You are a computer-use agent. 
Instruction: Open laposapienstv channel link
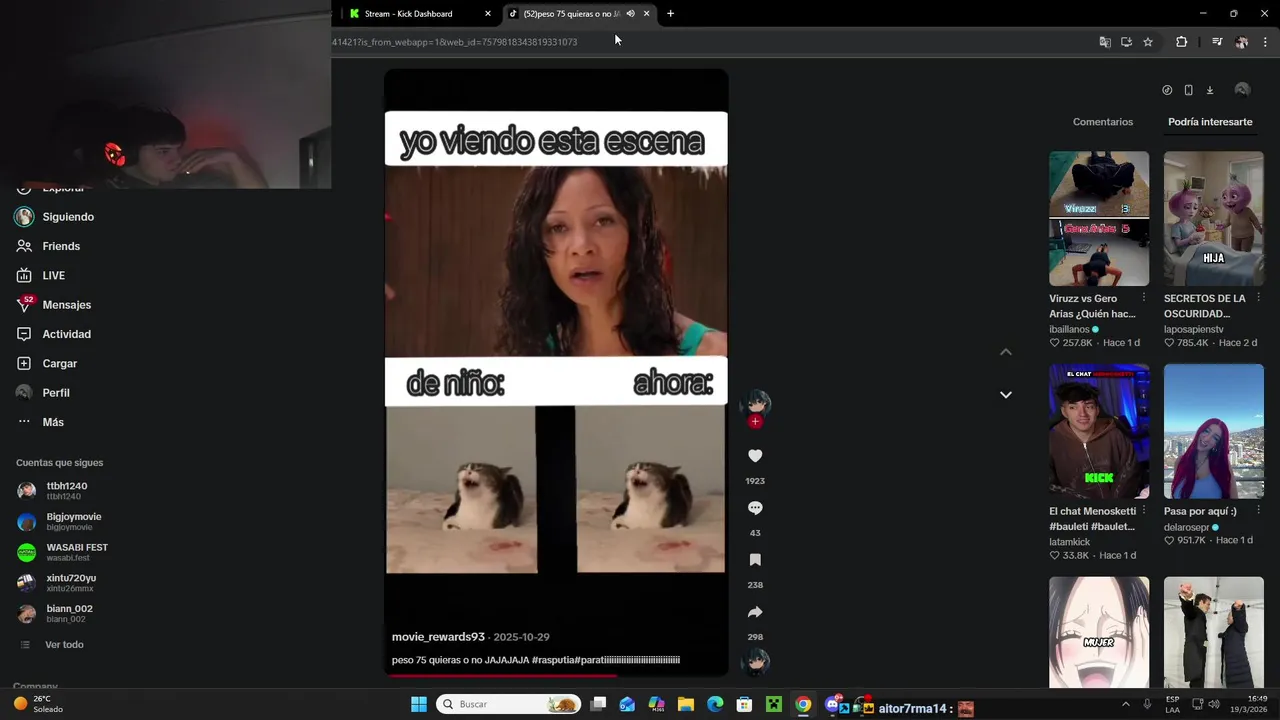tap(1193, 329)
